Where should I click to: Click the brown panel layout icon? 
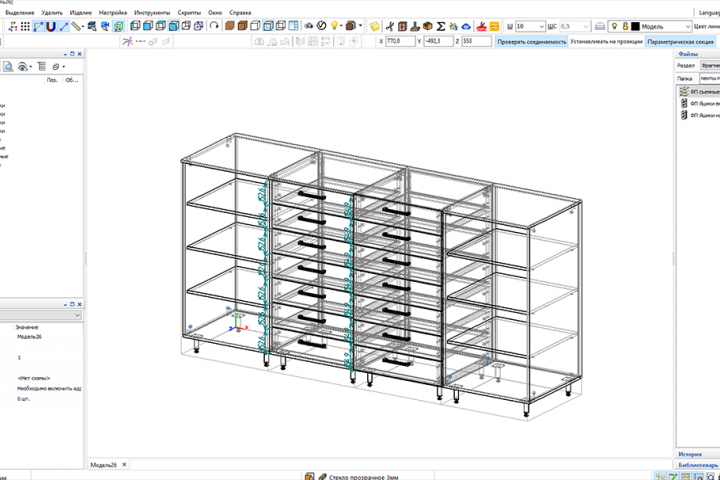[403, 27]
